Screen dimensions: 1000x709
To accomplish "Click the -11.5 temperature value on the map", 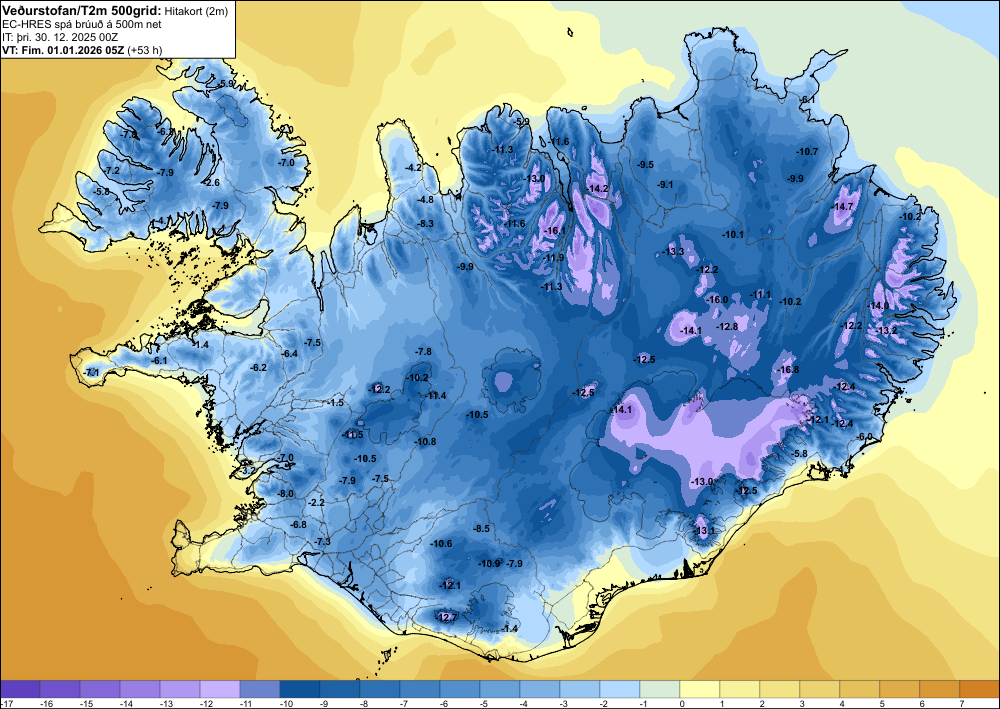I will [x=353, y=435].
